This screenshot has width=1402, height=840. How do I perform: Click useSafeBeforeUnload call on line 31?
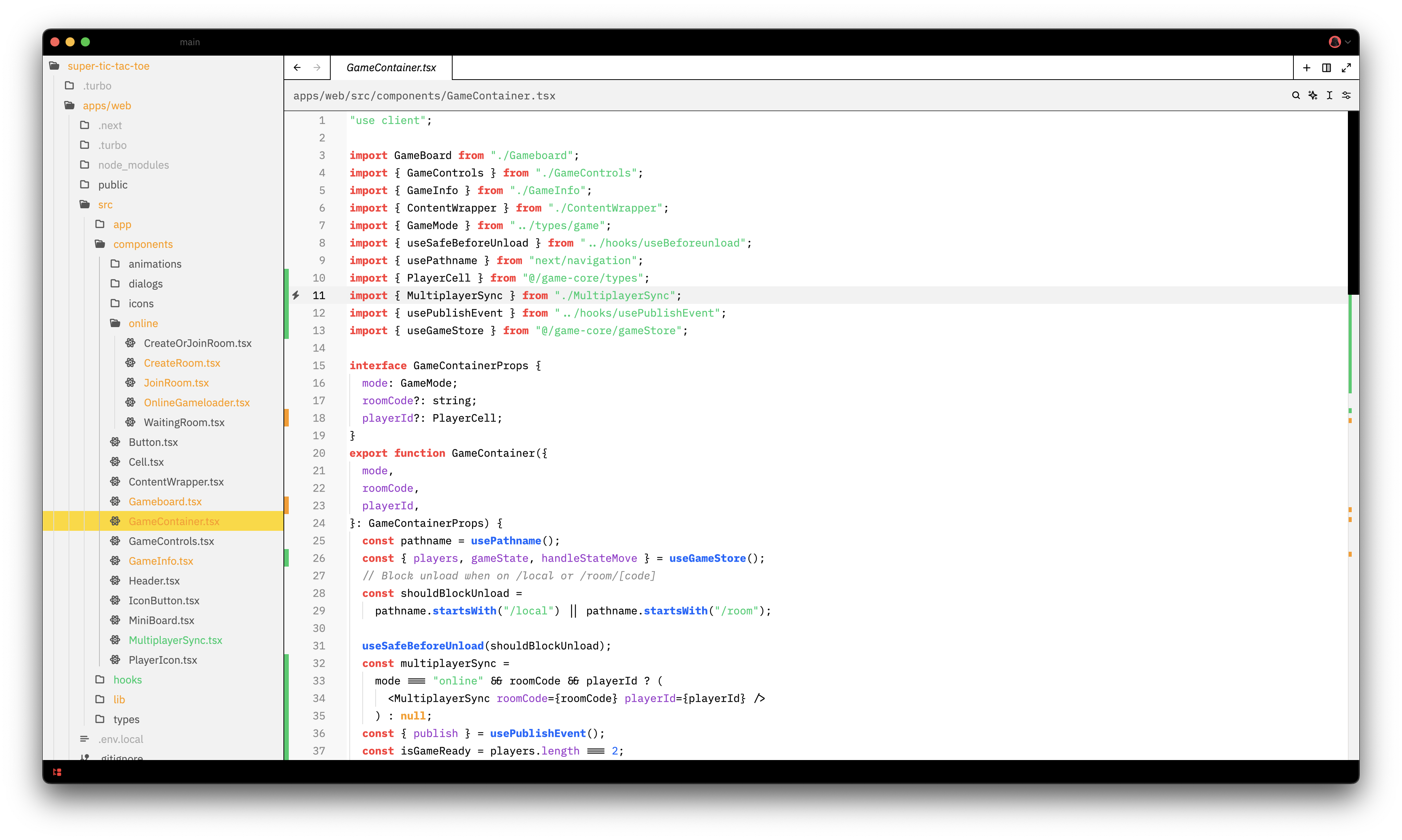(423, 646)
